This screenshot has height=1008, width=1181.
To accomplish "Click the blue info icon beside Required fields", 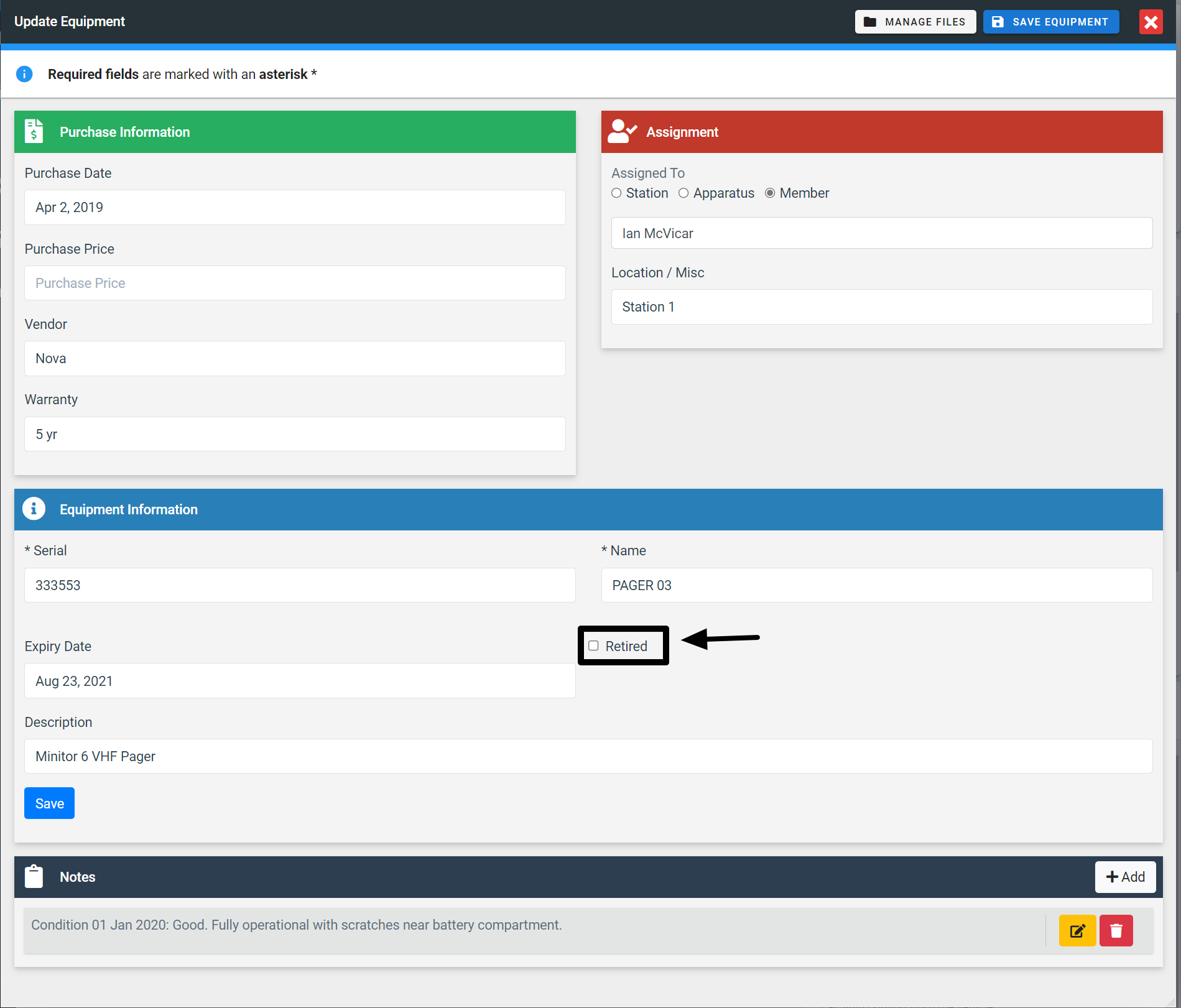I will [x=24, y=74].
